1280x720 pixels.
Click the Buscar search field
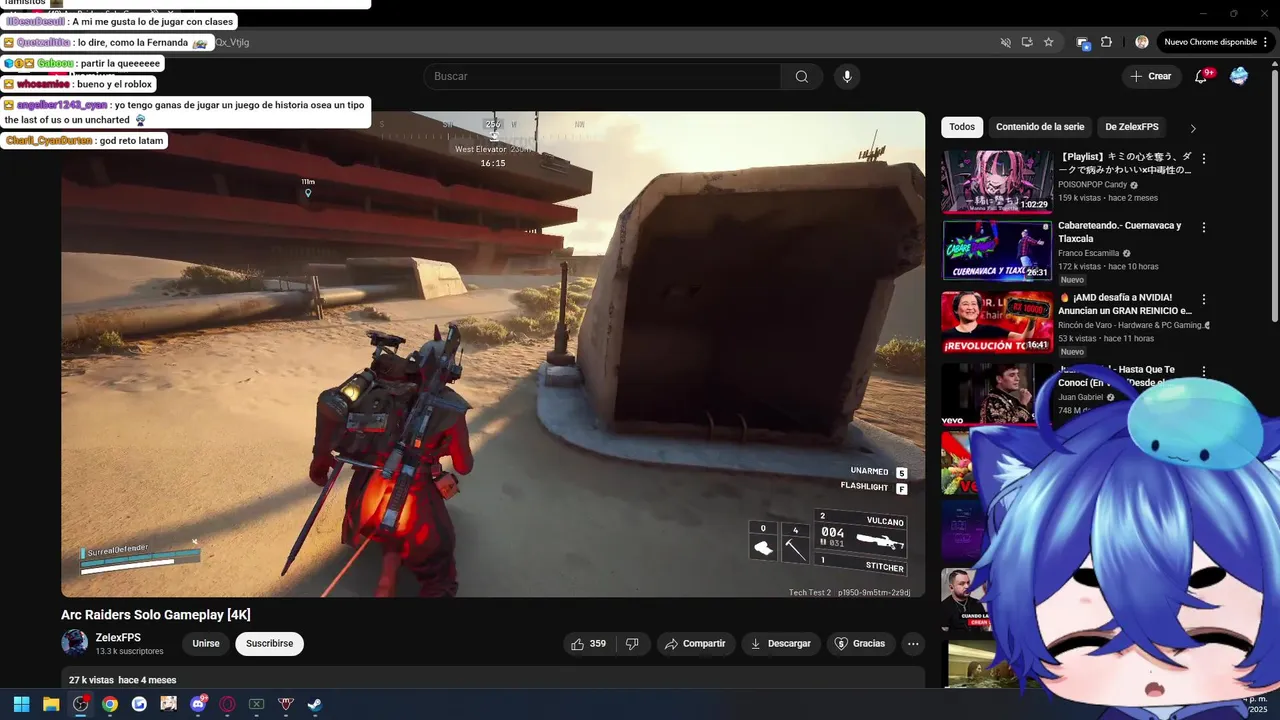pos(602,77)
